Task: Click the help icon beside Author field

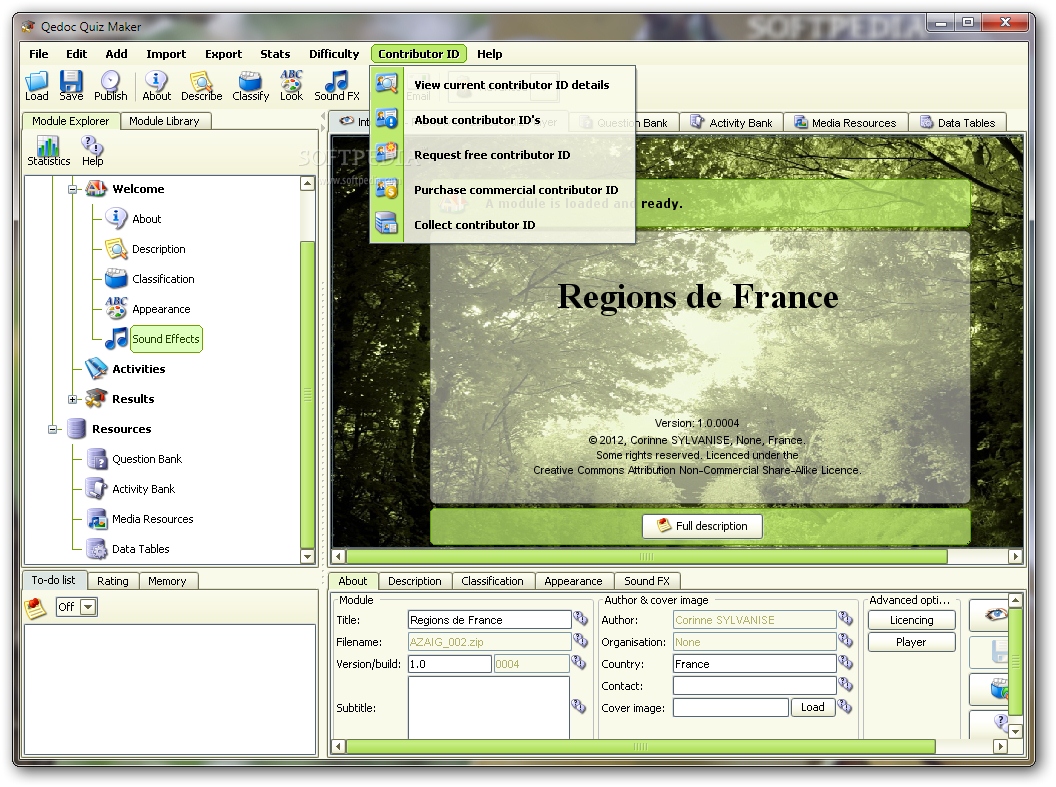Action: coord(846,618)
